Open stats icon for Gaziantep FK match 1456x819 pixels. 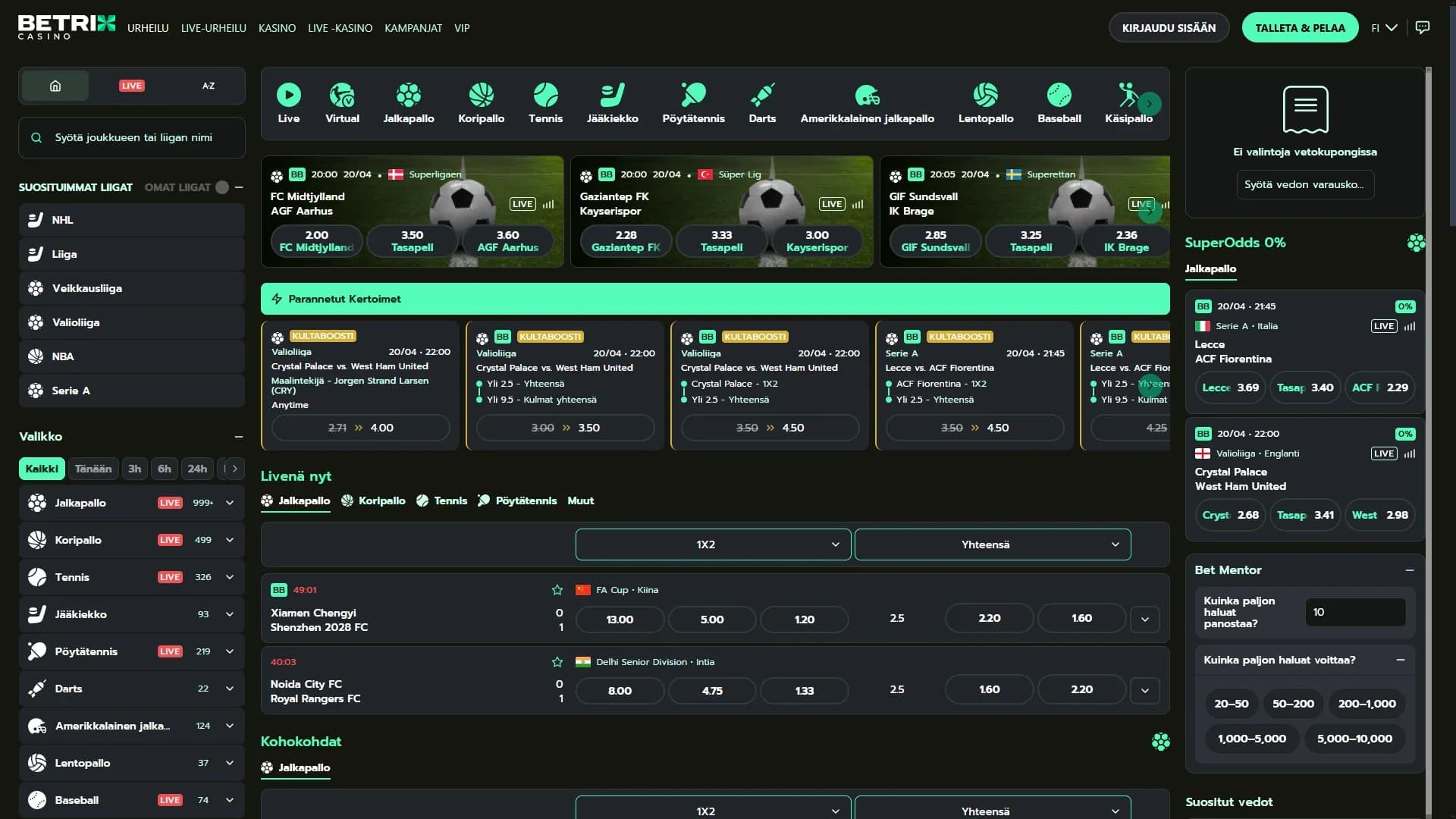pyautogui.click(x=858, y=204)
